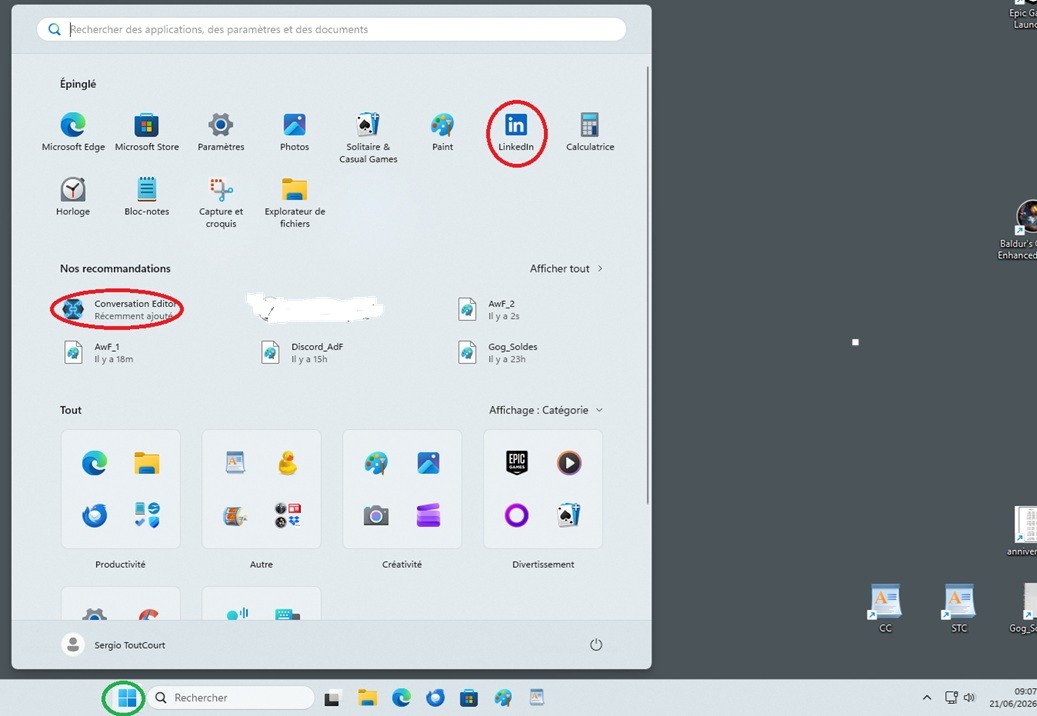Open Thunderbird inside the Productivité group

coord(95,515)
